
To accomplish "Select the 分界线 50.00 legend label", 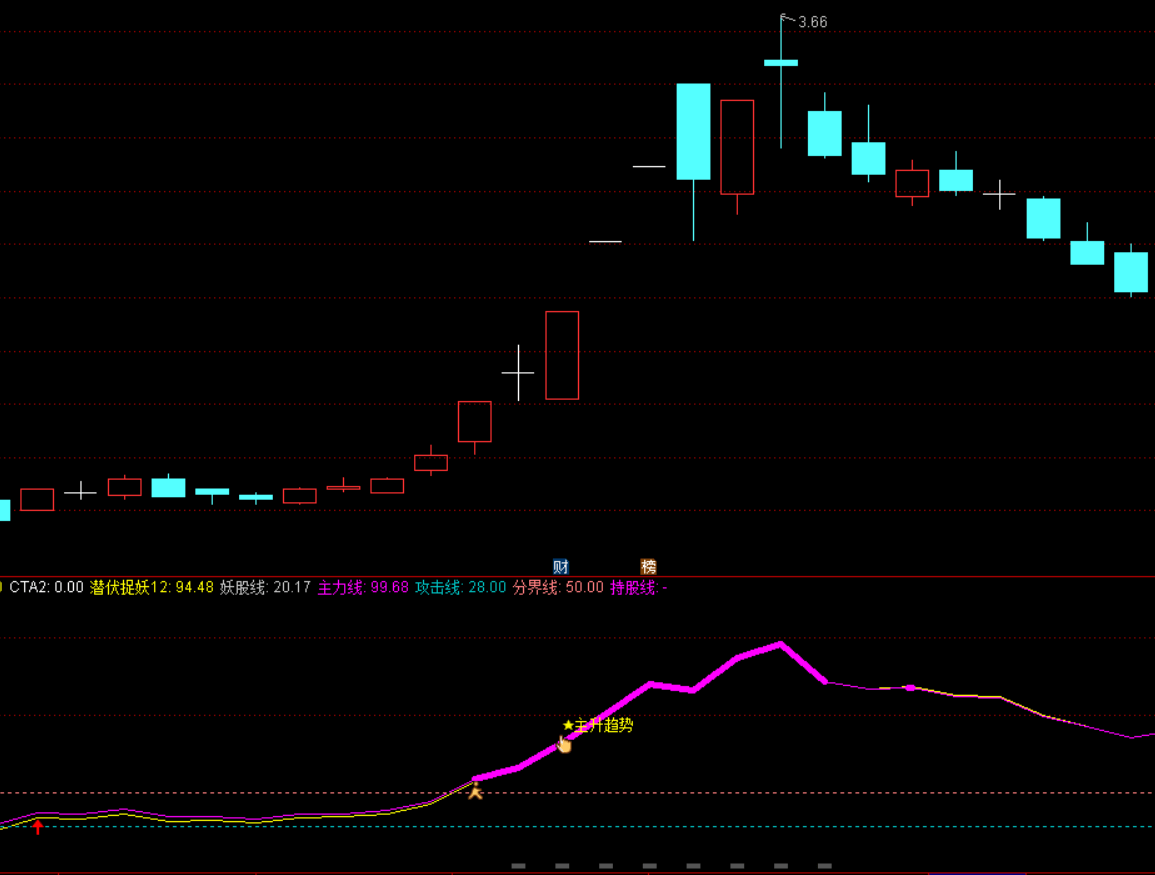I will click(558, 588).
